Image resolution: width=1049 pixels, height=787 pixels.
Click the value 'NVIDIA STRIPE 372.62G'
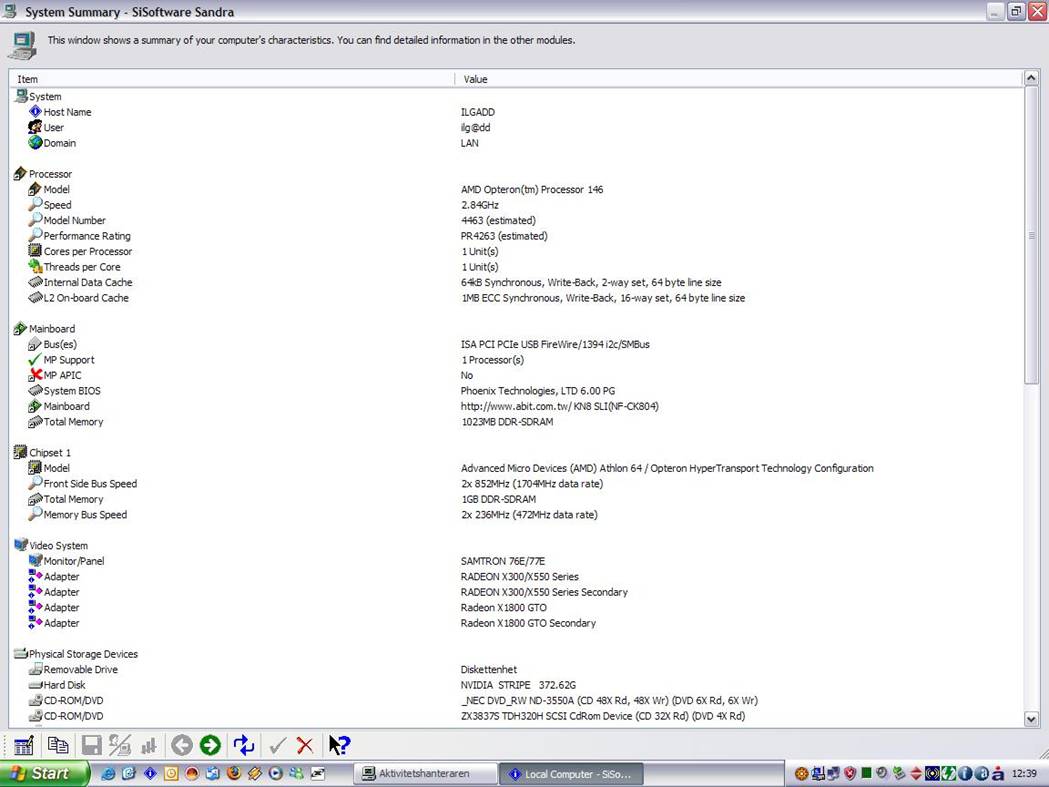coord(518,685)
